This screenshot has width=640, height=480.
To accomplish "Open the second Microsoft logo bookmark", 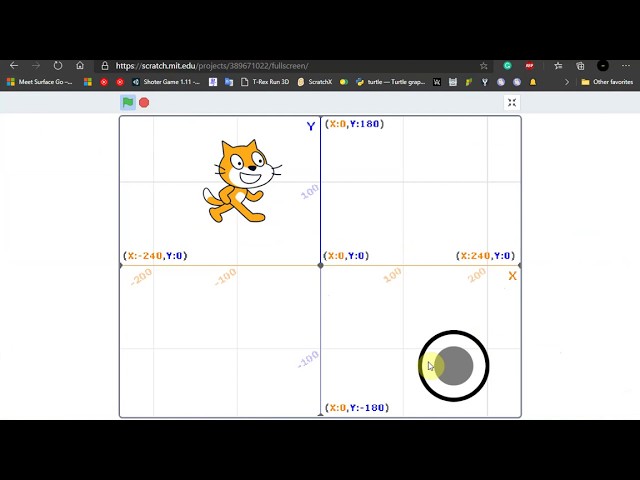I will 88,82.
